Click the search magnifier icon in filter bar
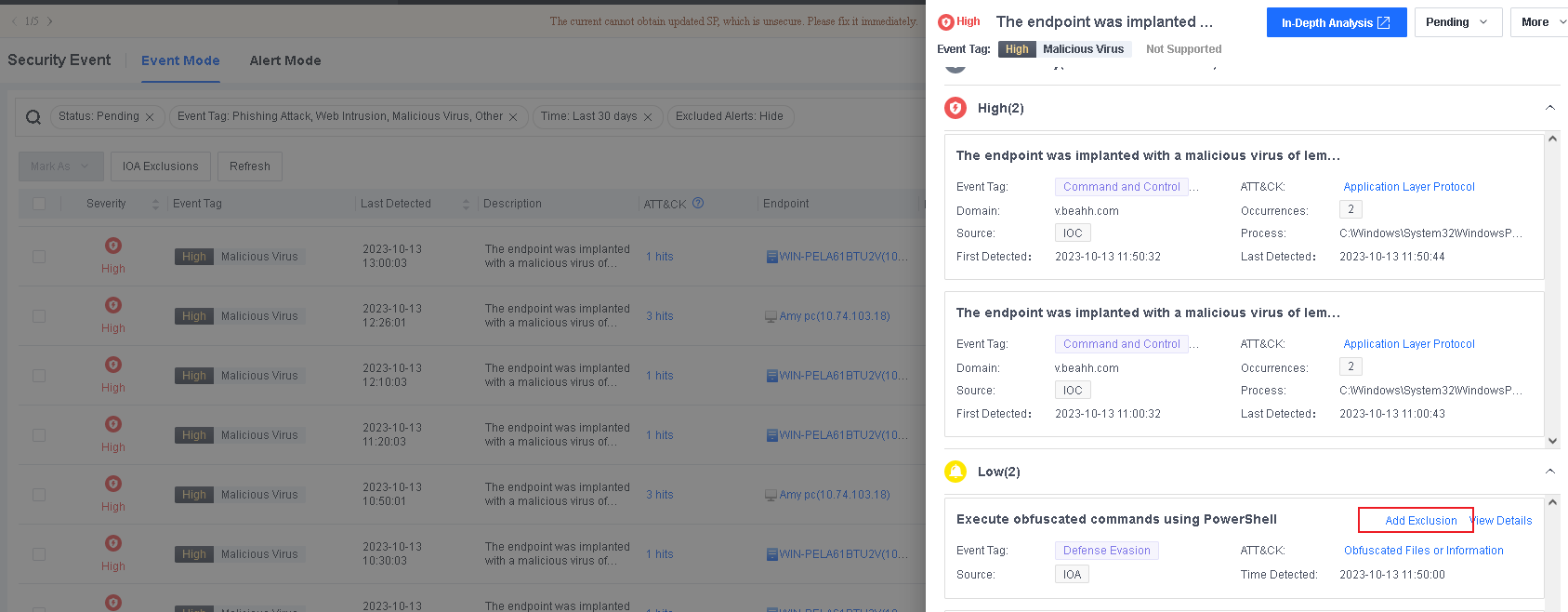The width and height of the screenshot is (1568, 612). coord(33,117)
